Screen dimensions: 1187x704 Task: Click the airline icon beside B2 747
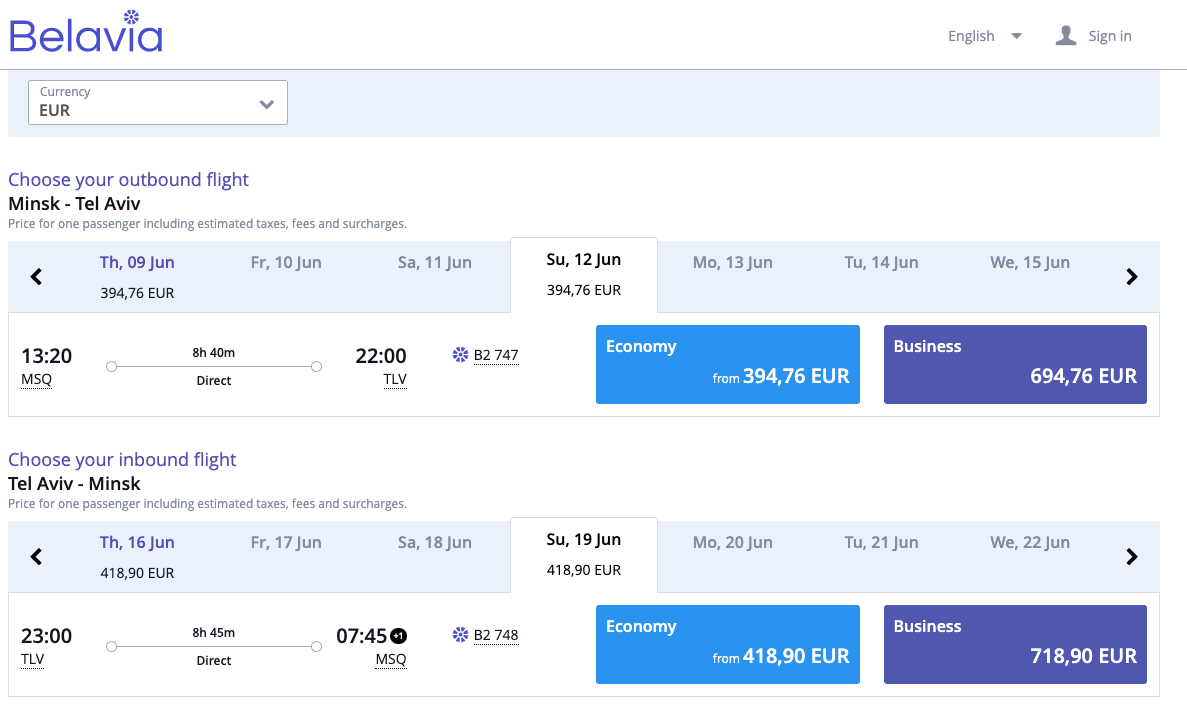pos(460,355)
